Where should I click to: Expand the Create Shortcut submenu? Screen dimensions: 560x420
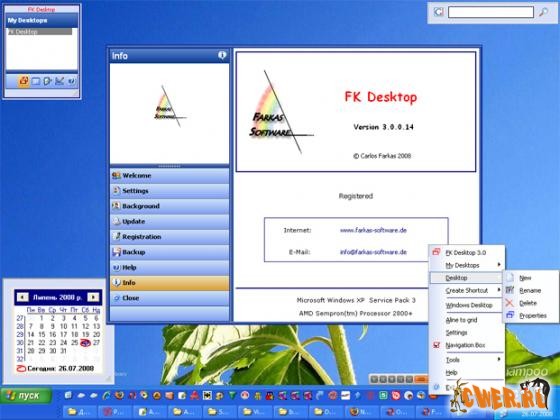click(x=466, y=291)
